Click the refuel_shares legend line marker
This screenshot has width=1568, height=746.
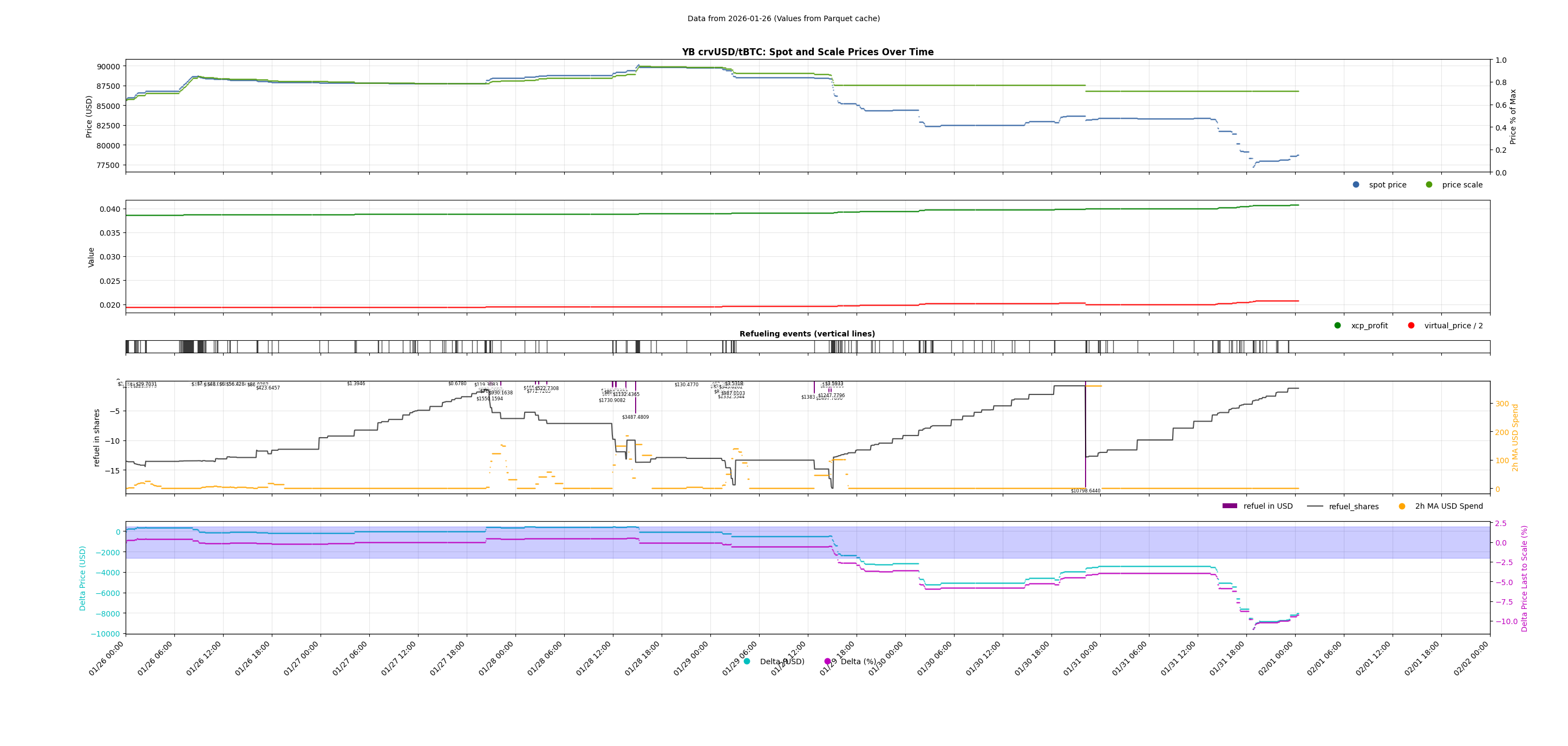click(1315, 506)
